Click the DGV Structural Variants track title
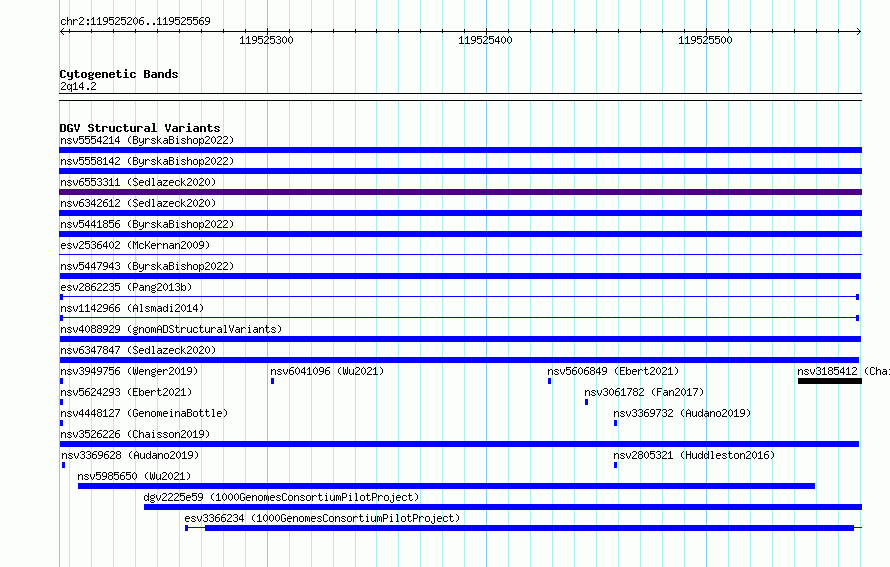890x567 pixels. [x=140, y=128]
